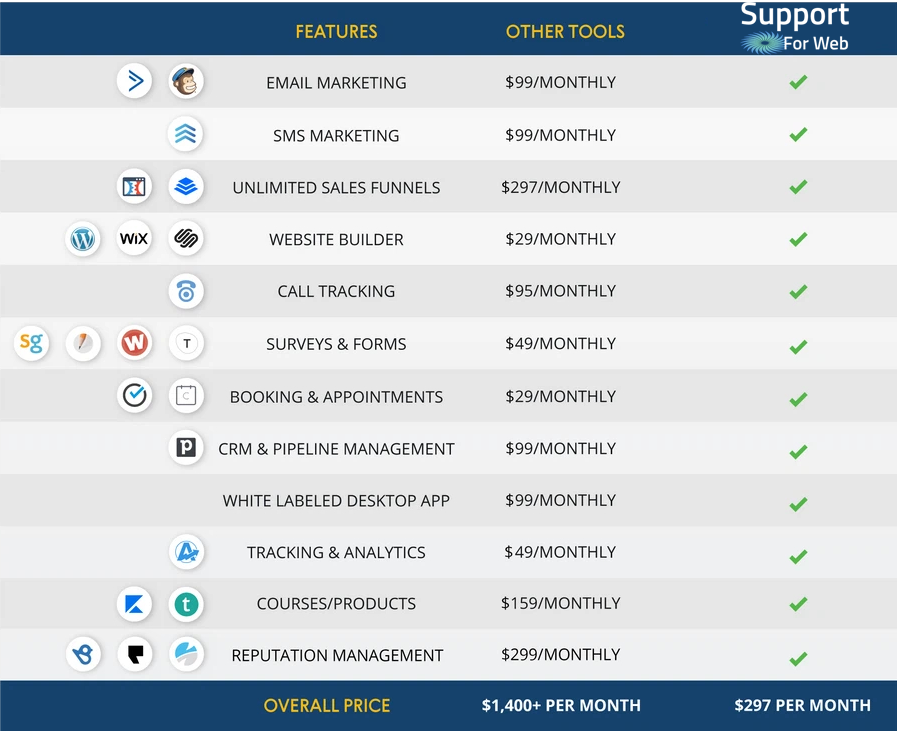Click the green checkmark for CRM & Pipeline Management
This screenshot has width=897, height=731.
point(798,452)
